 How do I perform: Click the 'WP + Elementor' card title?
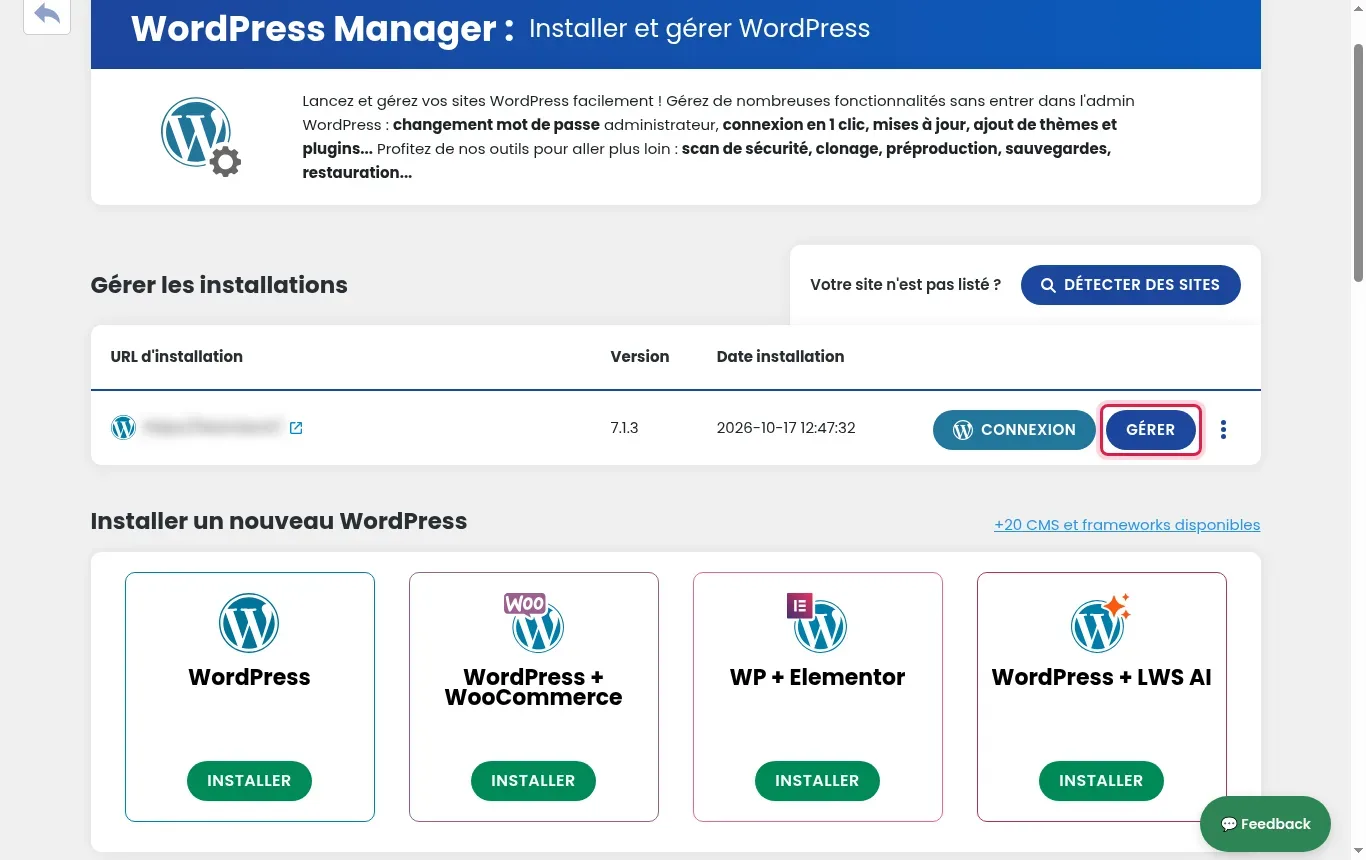pos(817,677)
